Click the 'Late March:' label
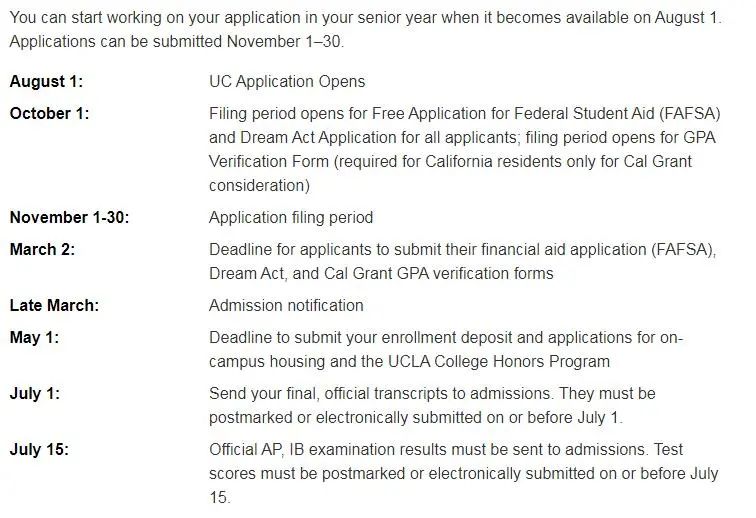Screen dimensions: 756x518 [54, 306]
